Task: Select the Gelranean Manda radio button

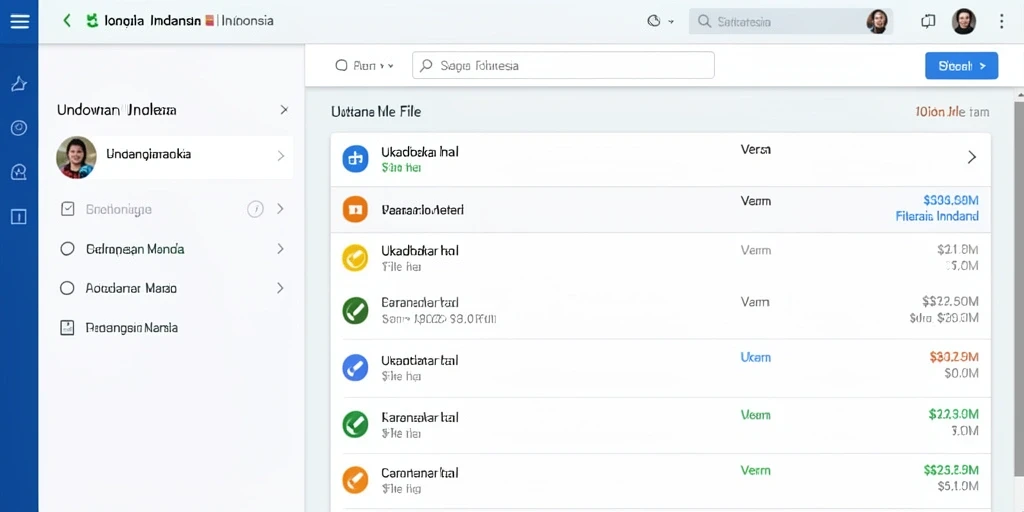Action: pyautogui.click(x=67, y=249)
